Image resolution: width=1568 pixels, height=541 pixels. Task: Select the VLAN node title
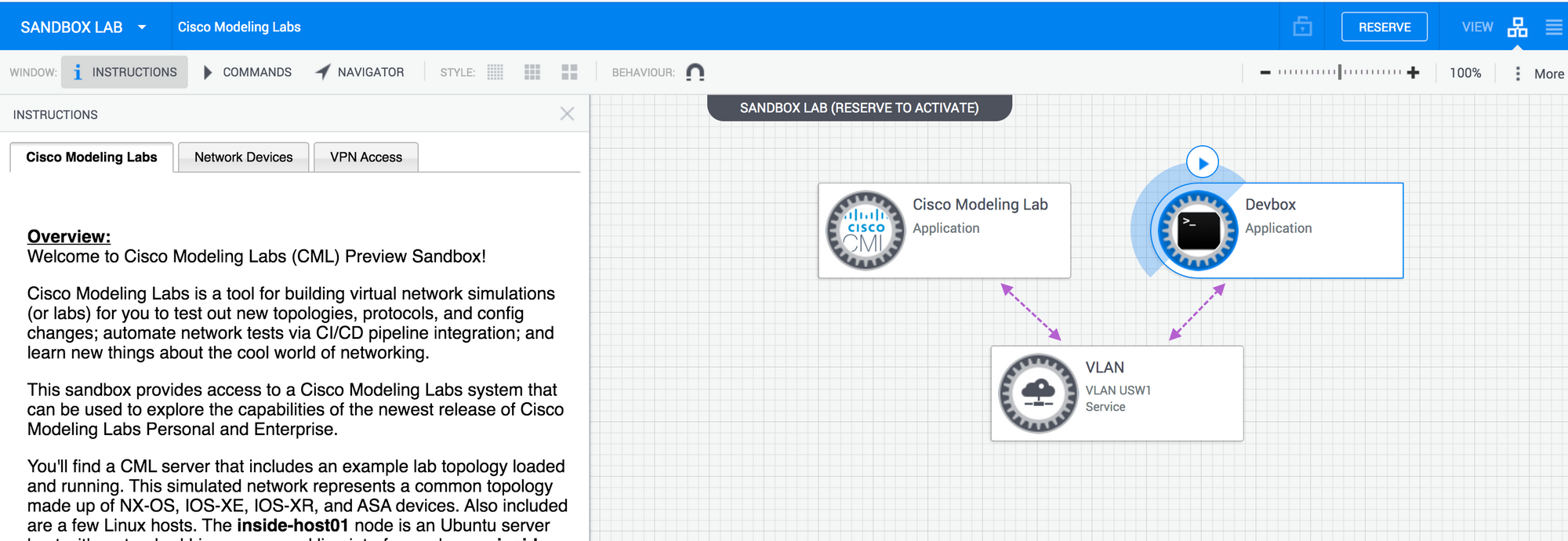coord(1105,368)
